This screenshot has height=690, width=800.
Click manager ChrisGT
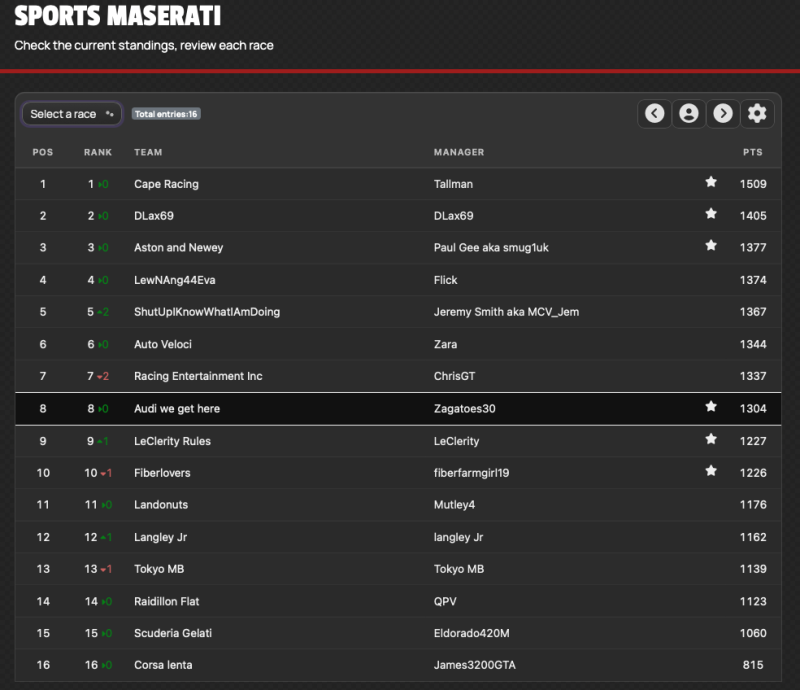tap(454, 376)
